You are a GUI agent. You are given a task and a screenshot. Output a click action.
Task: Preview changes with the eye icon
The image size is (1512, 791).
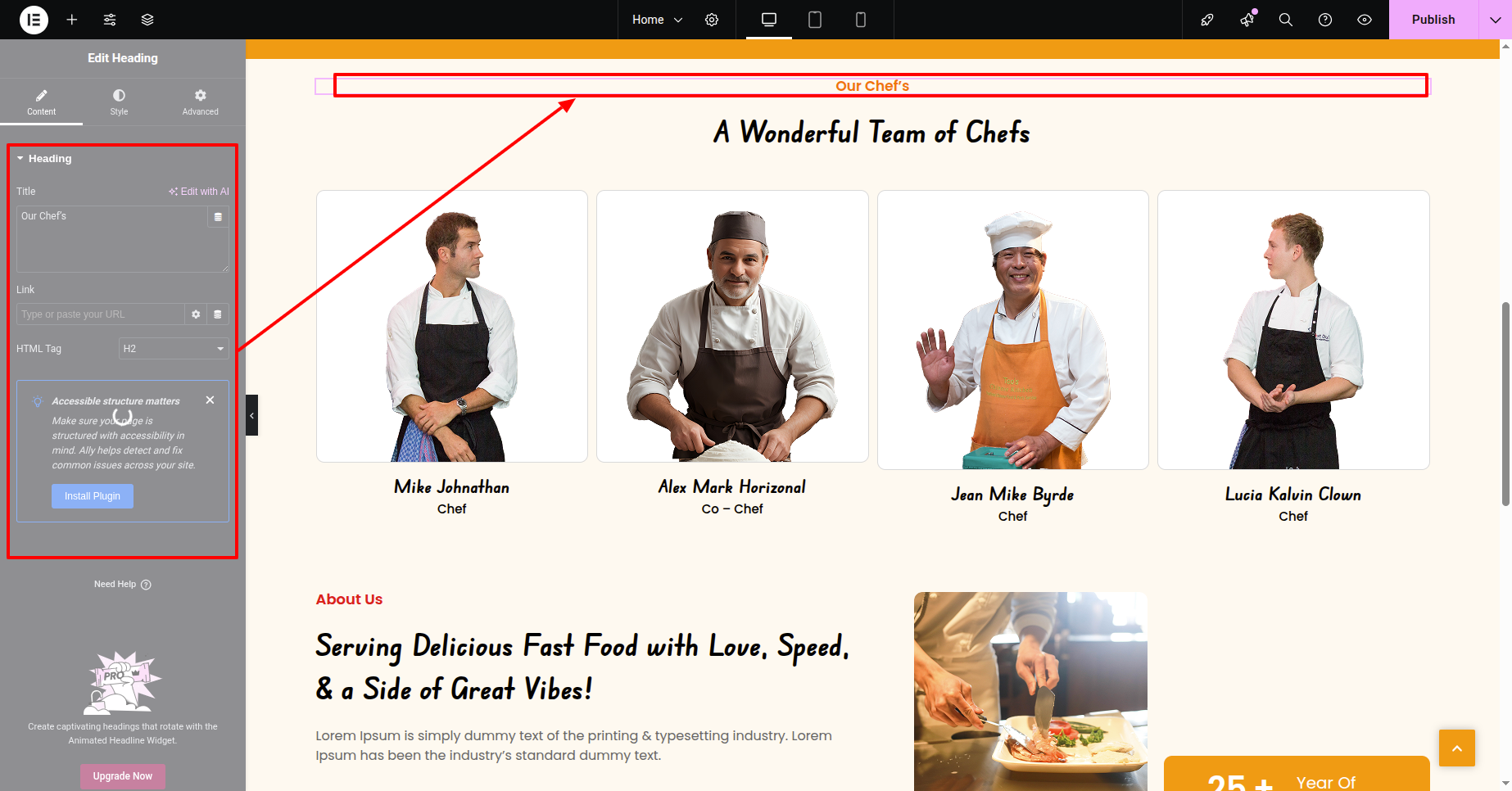coord(1365,20)
